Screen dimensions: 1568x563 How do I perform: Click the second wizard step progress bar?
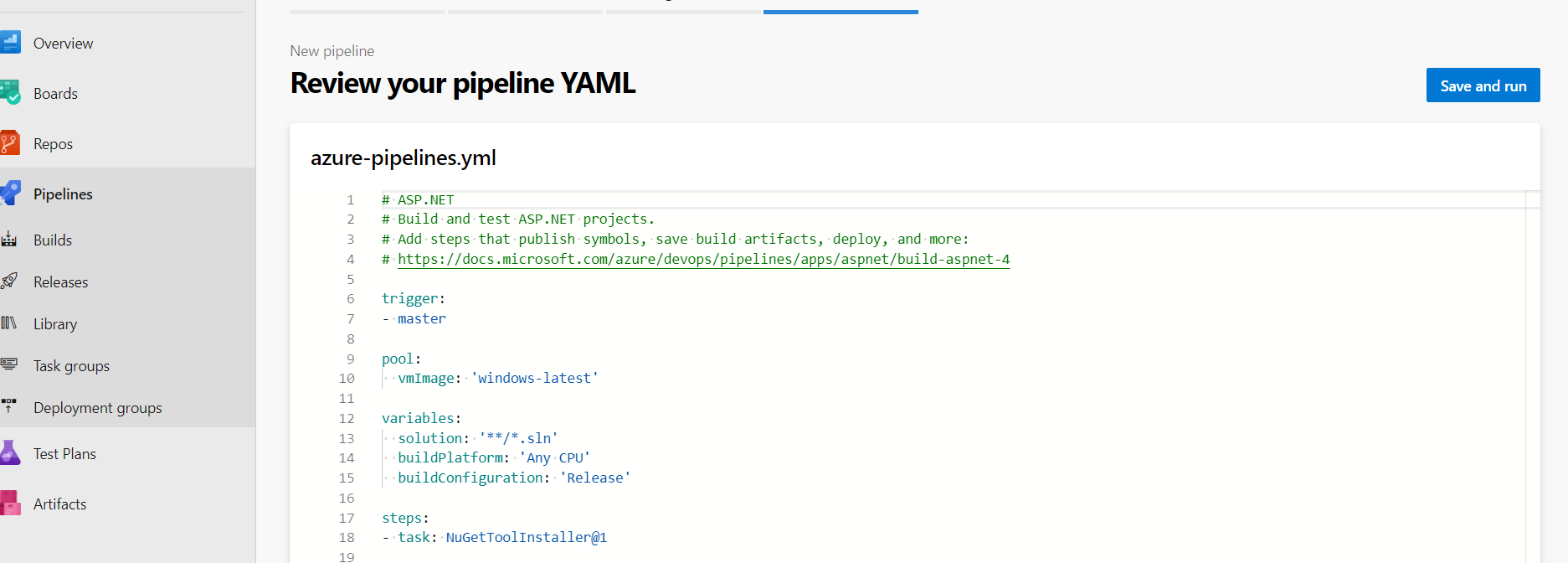pos(525,12)
